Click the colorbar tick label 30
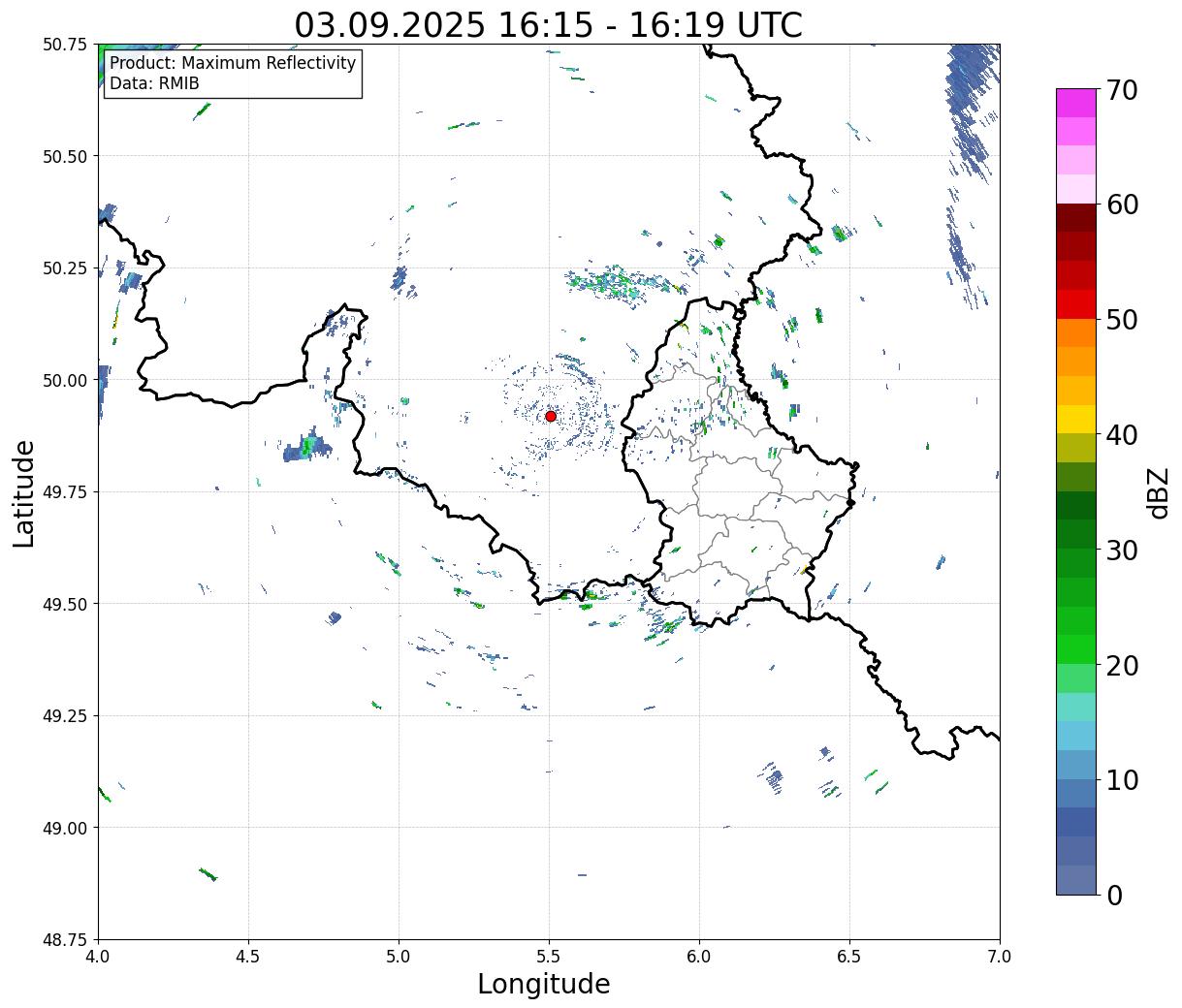Viewport: 1182px width, 1008px height. (1121, 551)
